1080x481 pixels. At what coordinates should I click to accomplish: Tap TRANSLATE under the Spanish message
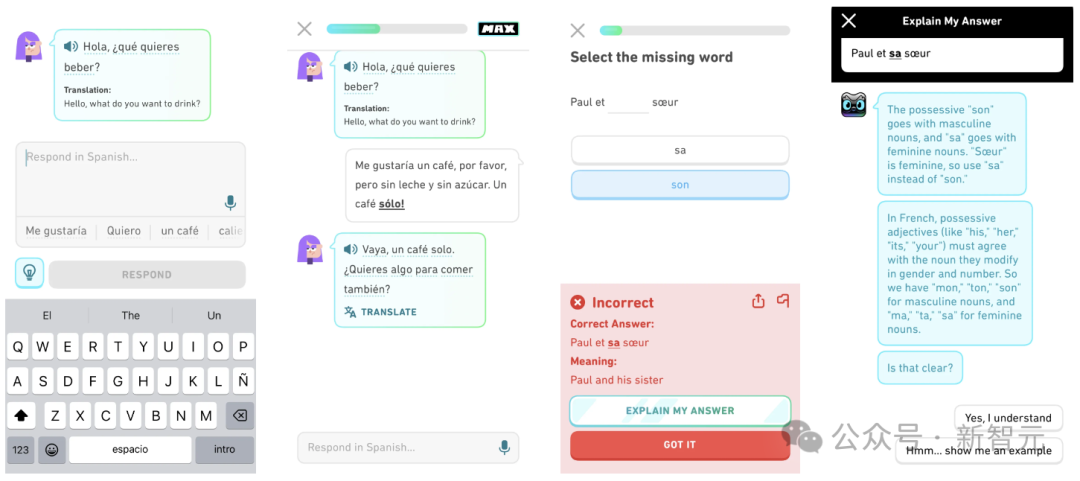(x=380, y=312)
